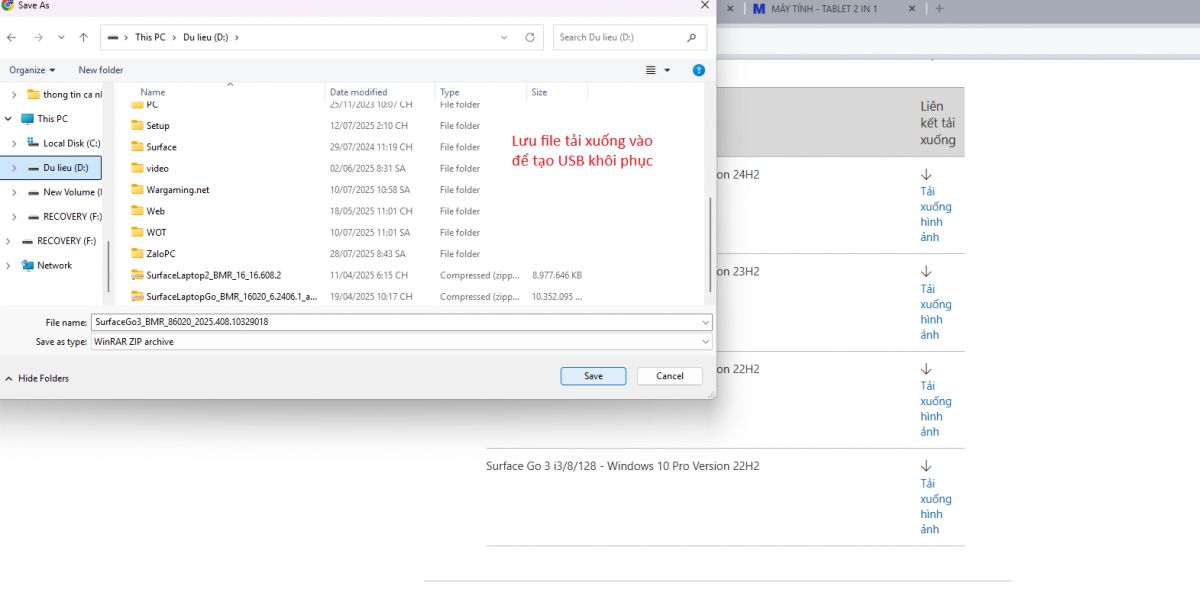The image size is (1200, 602).
Task: Click the Back navigation arrow
Action: pyautogui.click(x=12, y=37)
